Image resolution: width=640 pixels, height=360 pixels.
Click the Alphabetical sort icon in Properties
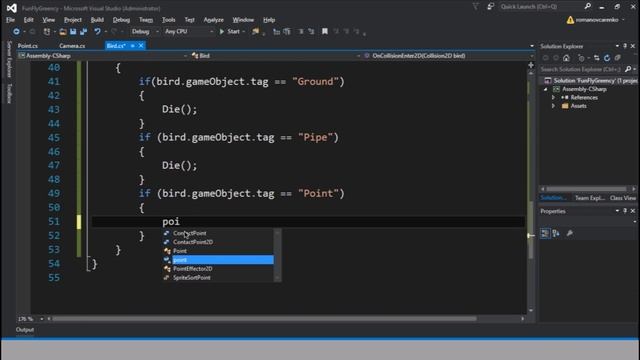556,233
